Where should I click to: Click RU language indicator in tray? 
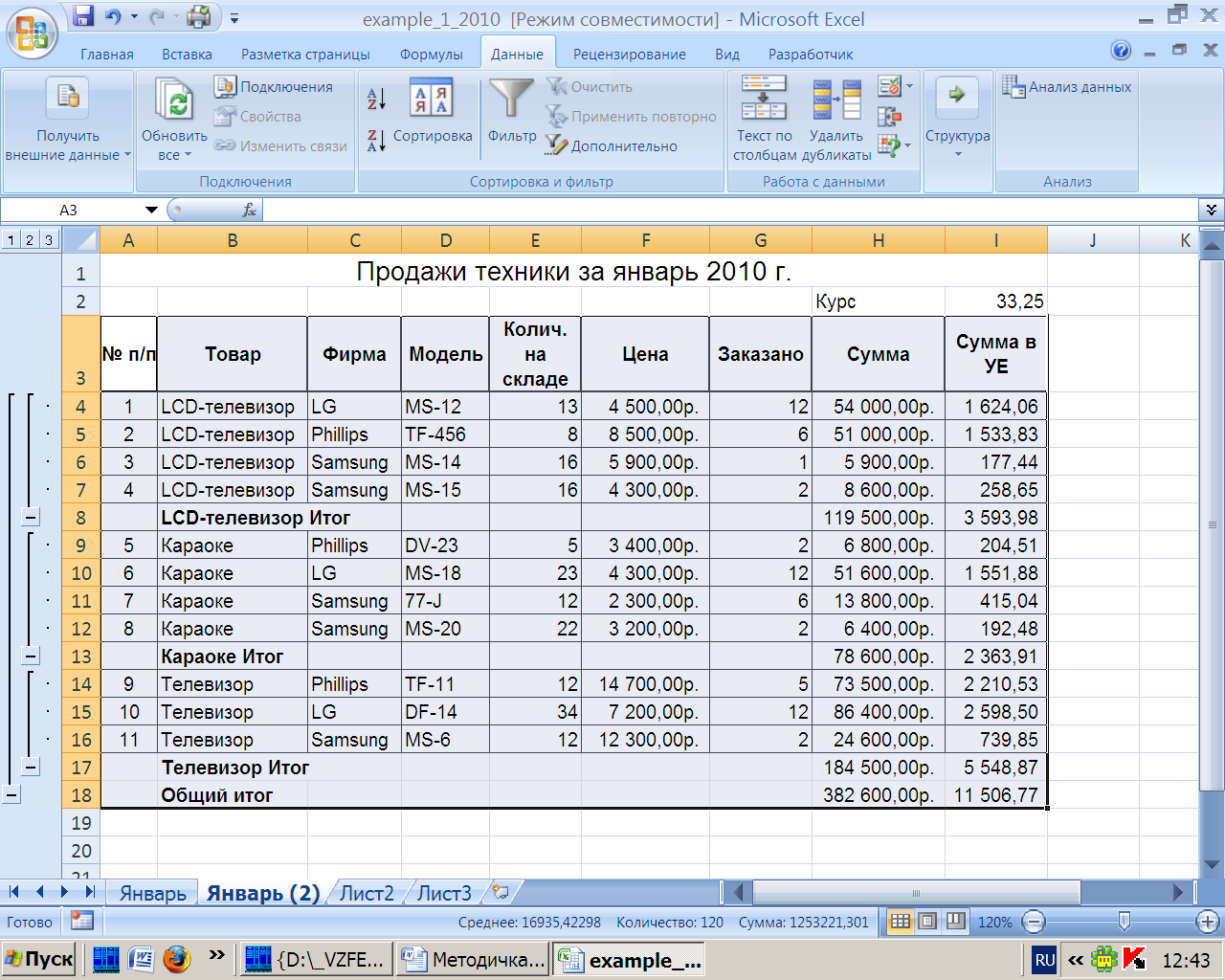(x=1044, y=960)
